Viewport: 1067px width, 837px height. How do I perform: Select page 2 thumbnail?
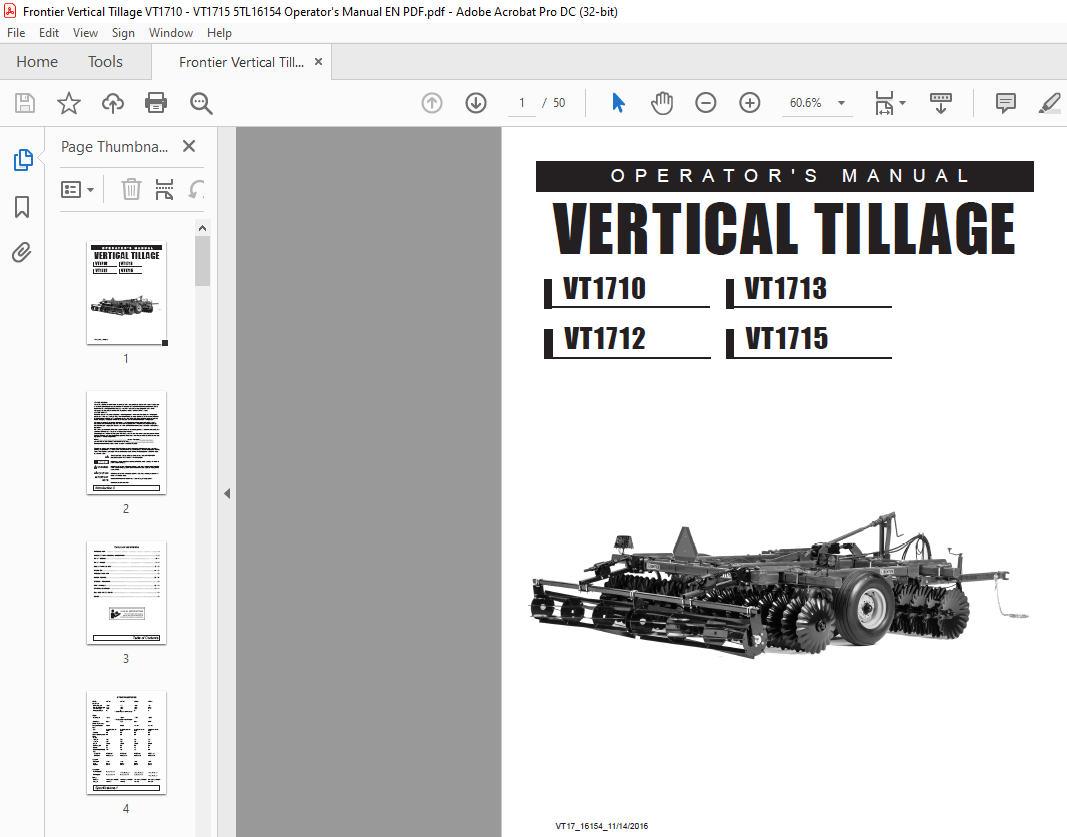[x=127, y=442]
